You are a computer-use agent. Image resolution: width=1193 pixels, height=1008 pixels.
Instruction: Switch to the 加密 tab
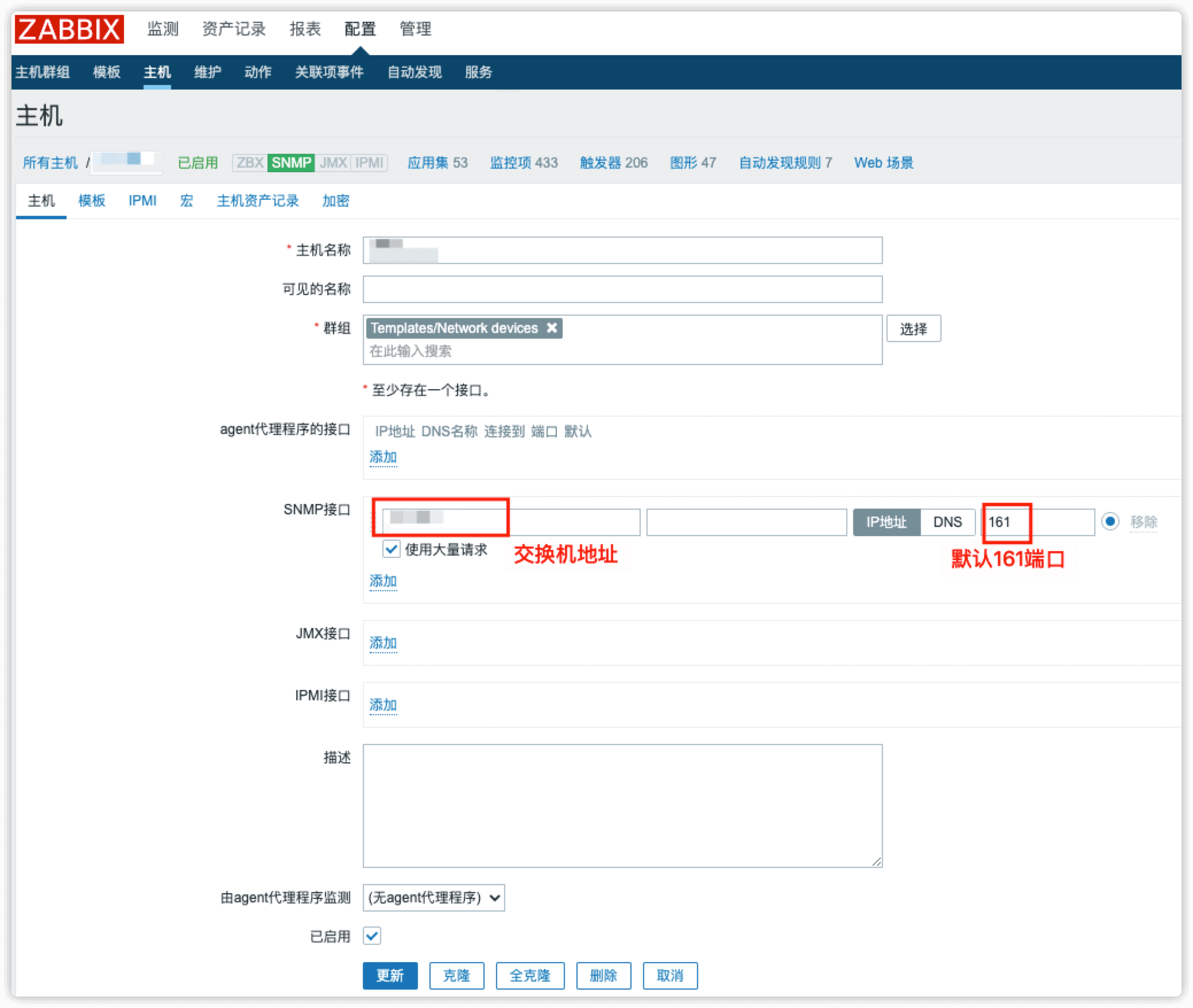[x=336, y=200]
